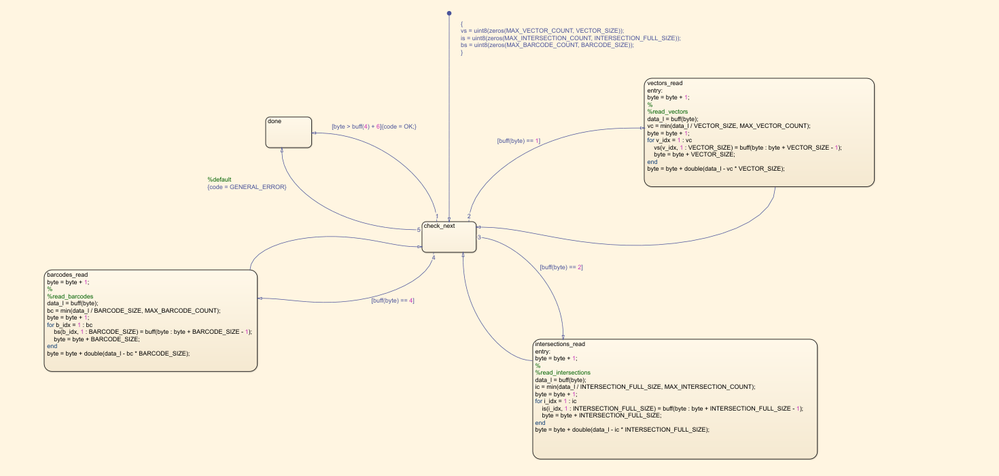This screenshot has width=999, height=476.
Task: Click the ic = min(data_l / INTERSECTION_FULL_SIZE...) line
Action: coord(645,387)
